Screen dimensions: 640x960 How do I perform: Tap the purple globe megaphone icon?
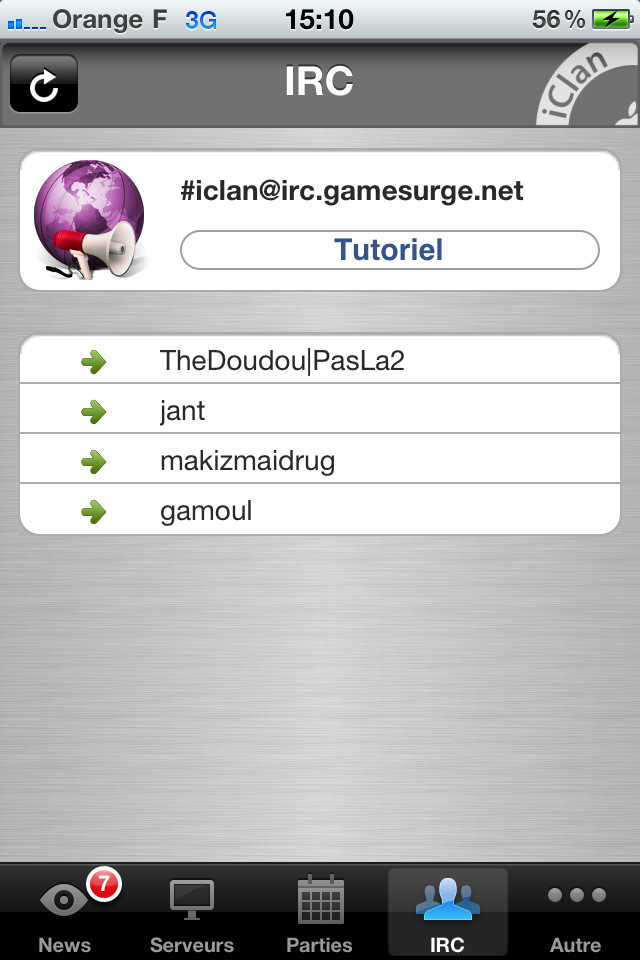click(91, 220)
